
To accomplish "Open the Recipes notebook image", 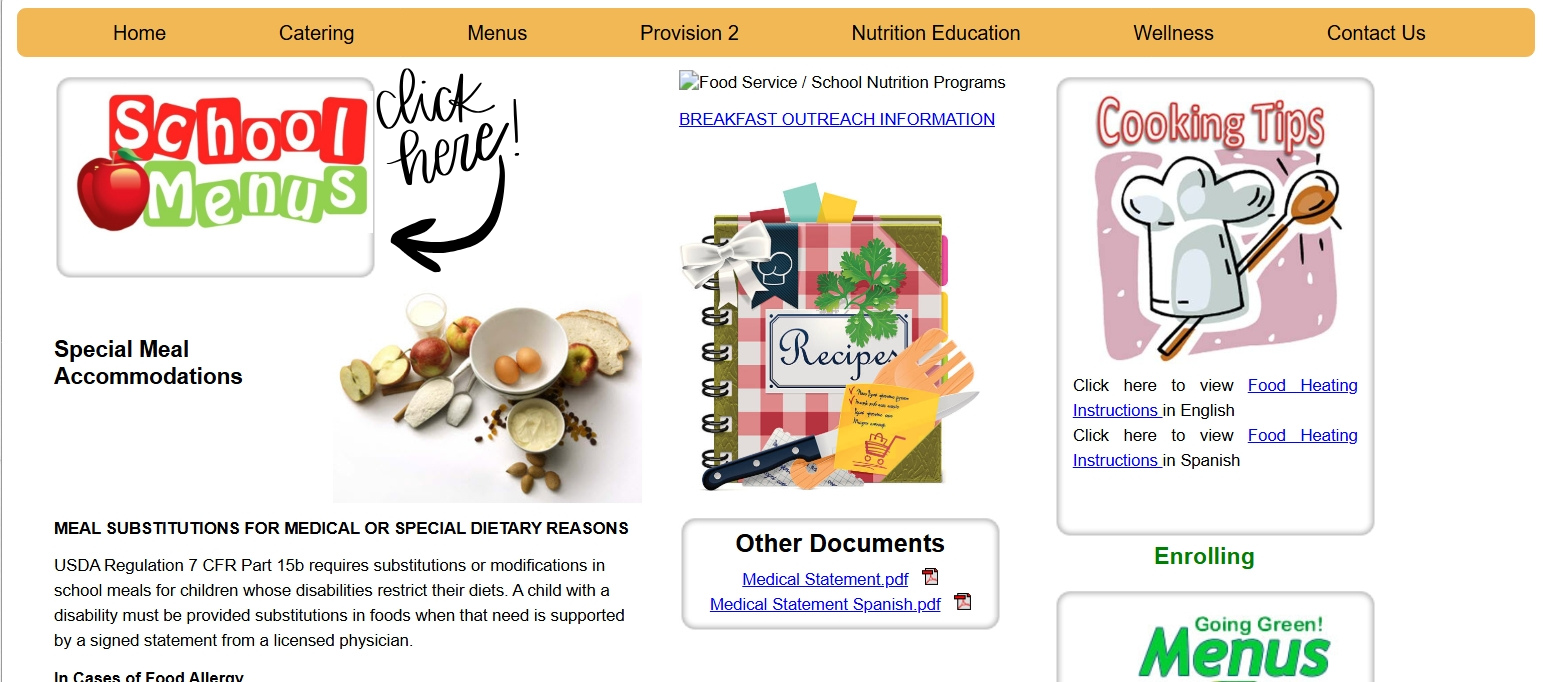I will click(x=829, y=336).
